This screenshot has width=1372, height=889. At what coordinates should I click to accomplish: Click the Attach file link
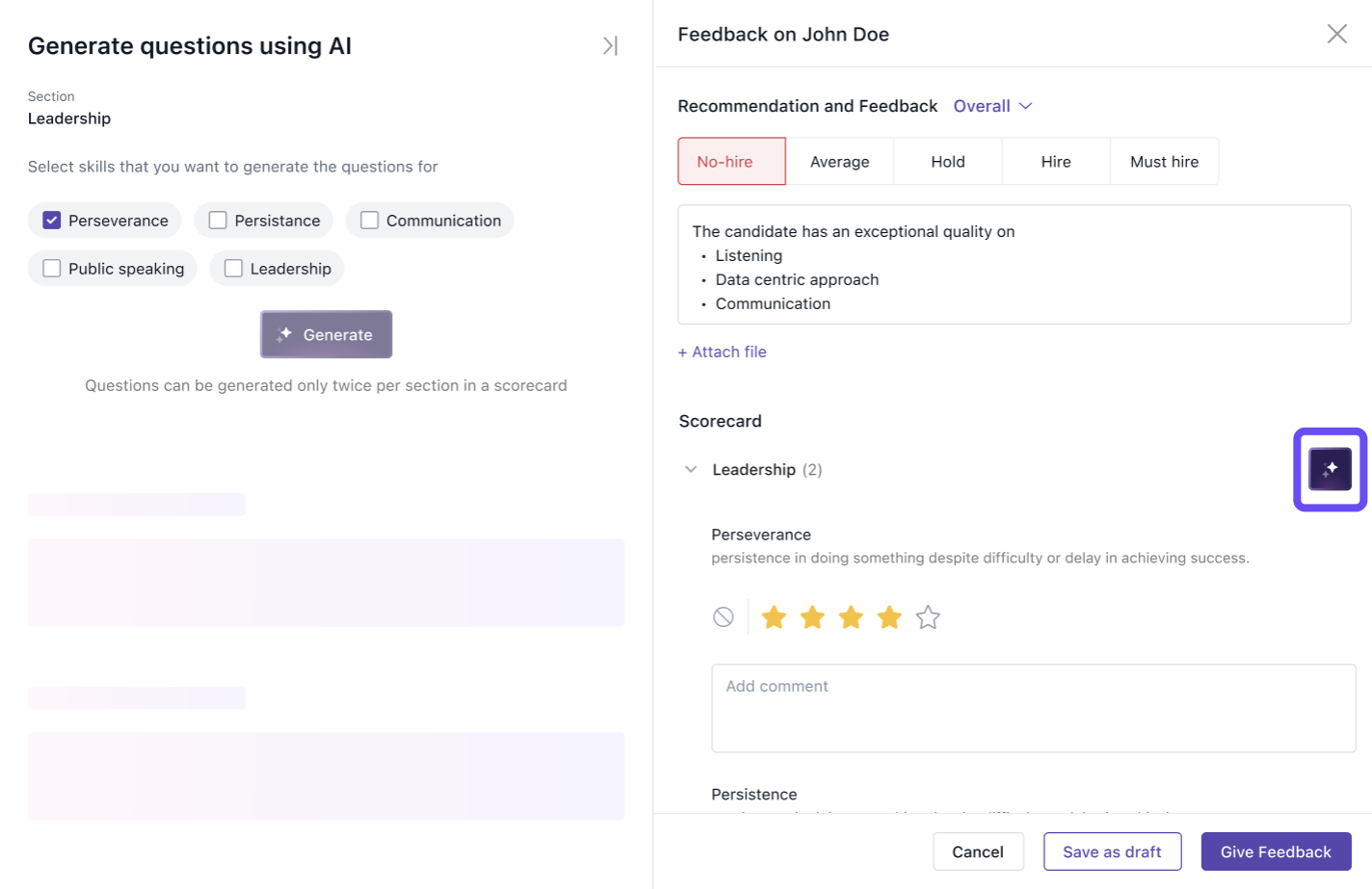point(723,353)
